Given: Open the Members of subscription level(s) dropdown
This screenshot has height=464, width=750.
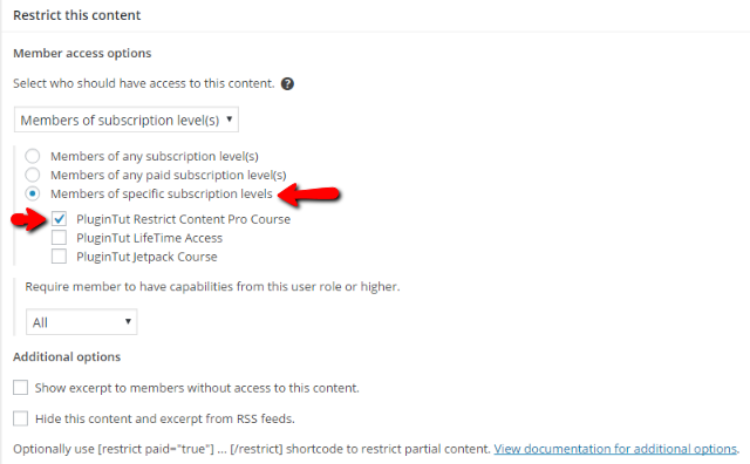Looking at the screenshot, I should (126, 120).
